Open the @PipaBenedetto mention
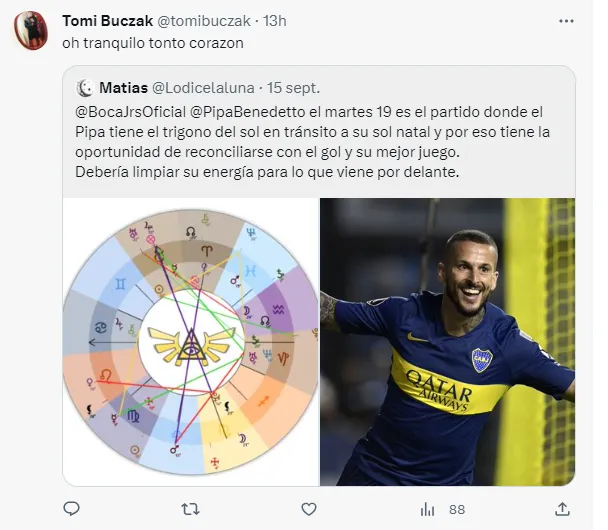Image resolution: width=608 pixels, height=530 pixels. [x=250, y=110]
